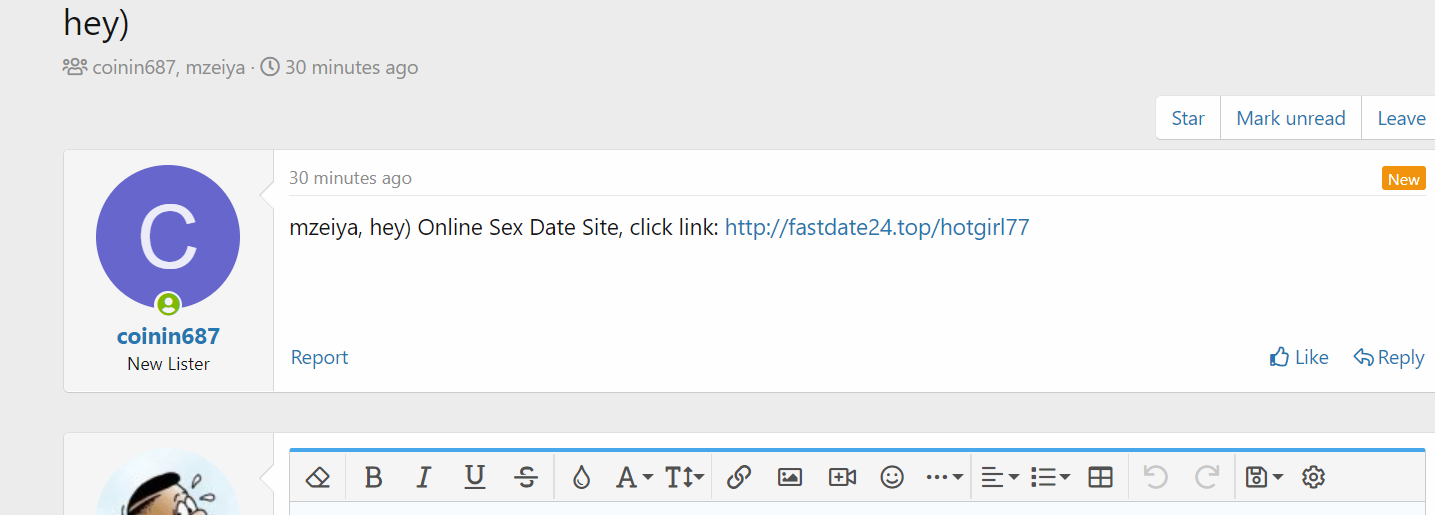Open the font family dropdown

633,478
